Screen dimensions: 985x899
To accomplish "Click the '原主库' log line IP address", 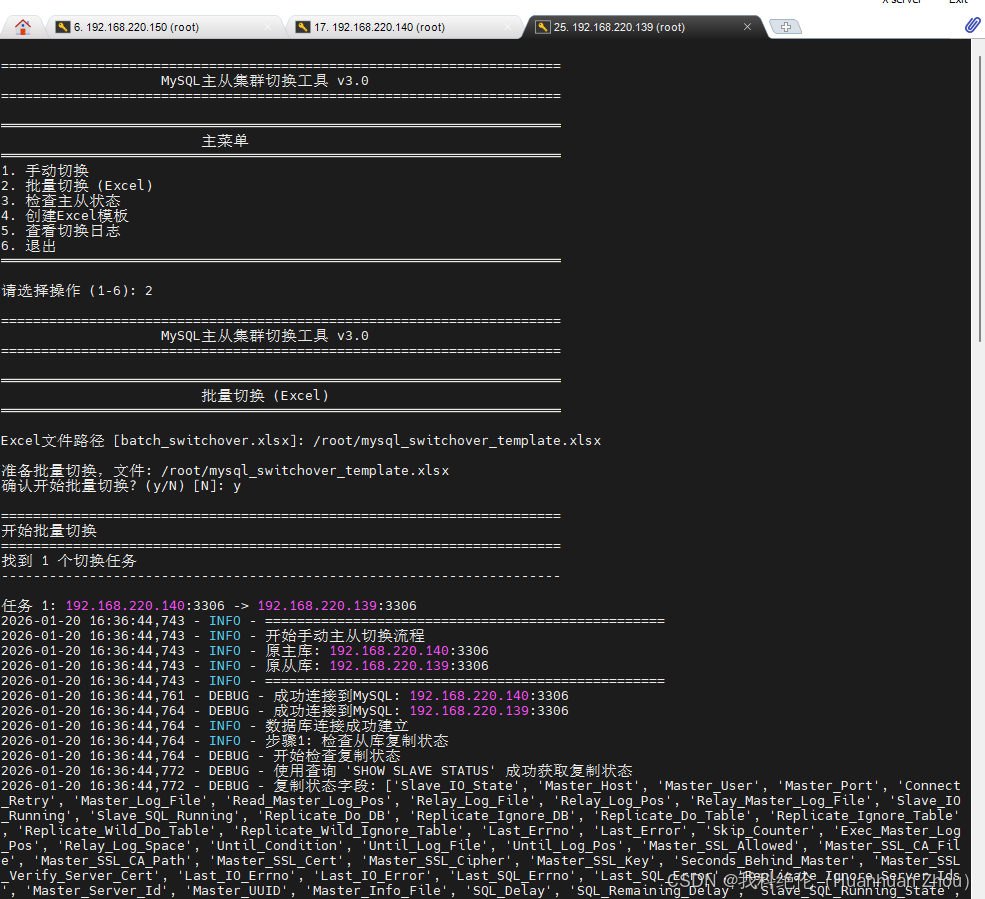I will click(x=389, y=651).
